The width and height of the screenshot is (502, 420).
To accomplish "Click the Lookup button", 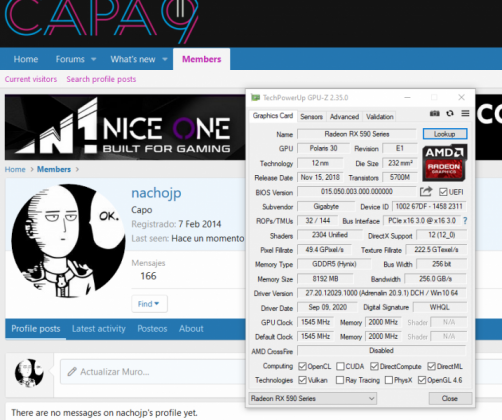I will pyautogui.click(x=445, y=134).
